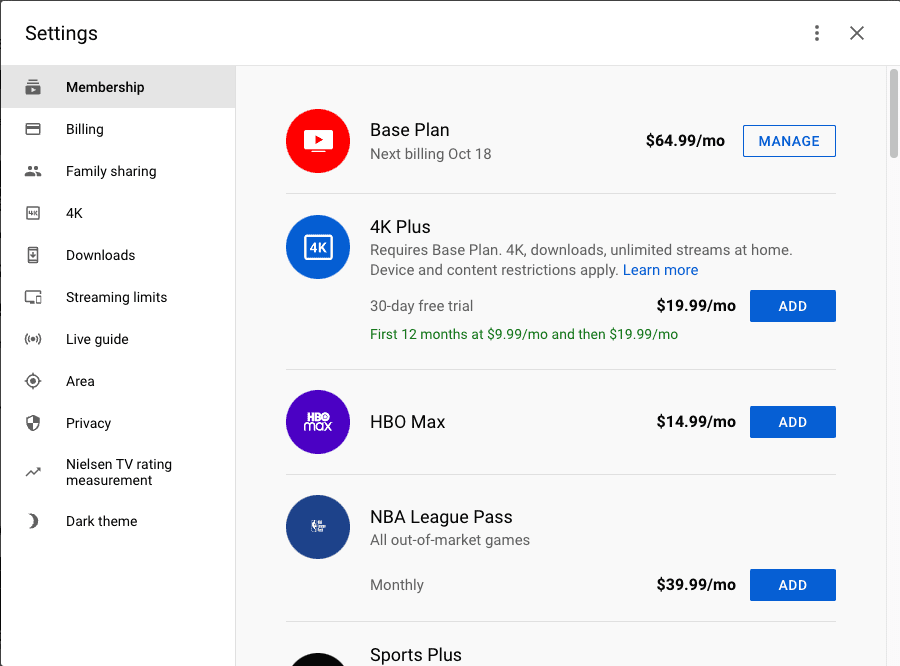Switch to Dark theme
The height and width of the screenshot is (666, 900).
click(x=101, y=521)
